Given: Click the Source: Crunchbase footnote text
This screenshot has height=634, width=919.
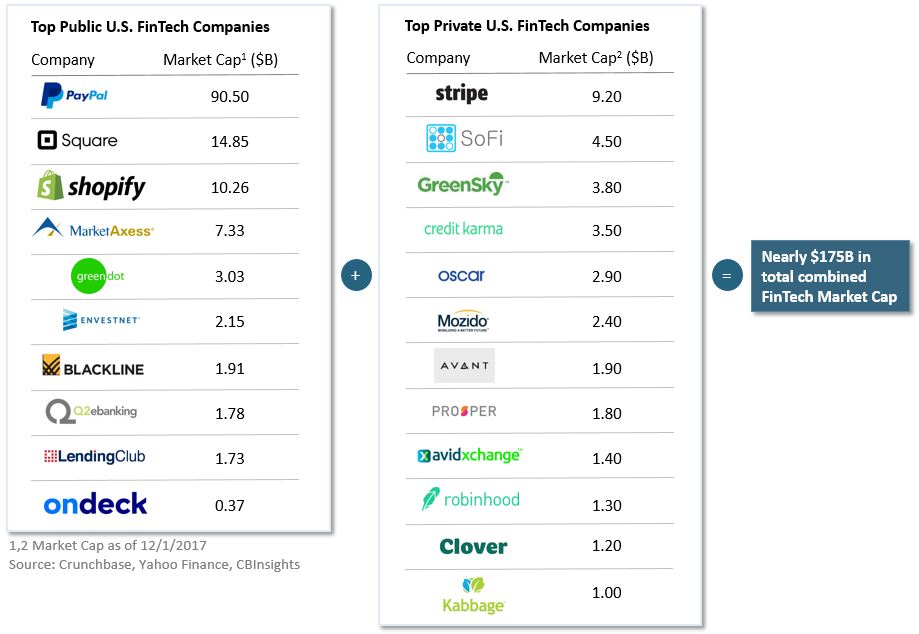Looking at the screenshot, I should (x=154, y=565).
